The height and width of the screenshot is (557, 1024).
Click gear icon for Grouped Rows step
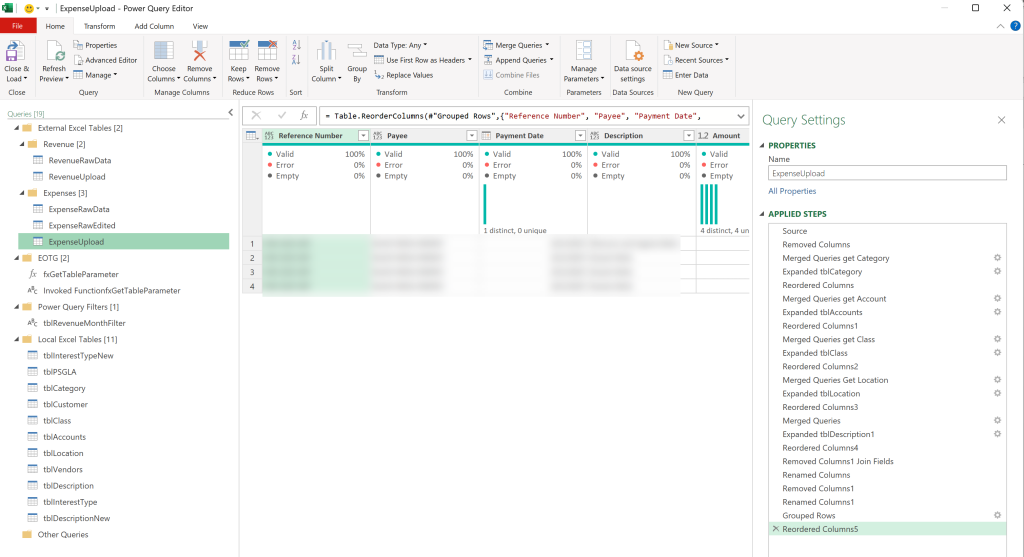[997, 515]
